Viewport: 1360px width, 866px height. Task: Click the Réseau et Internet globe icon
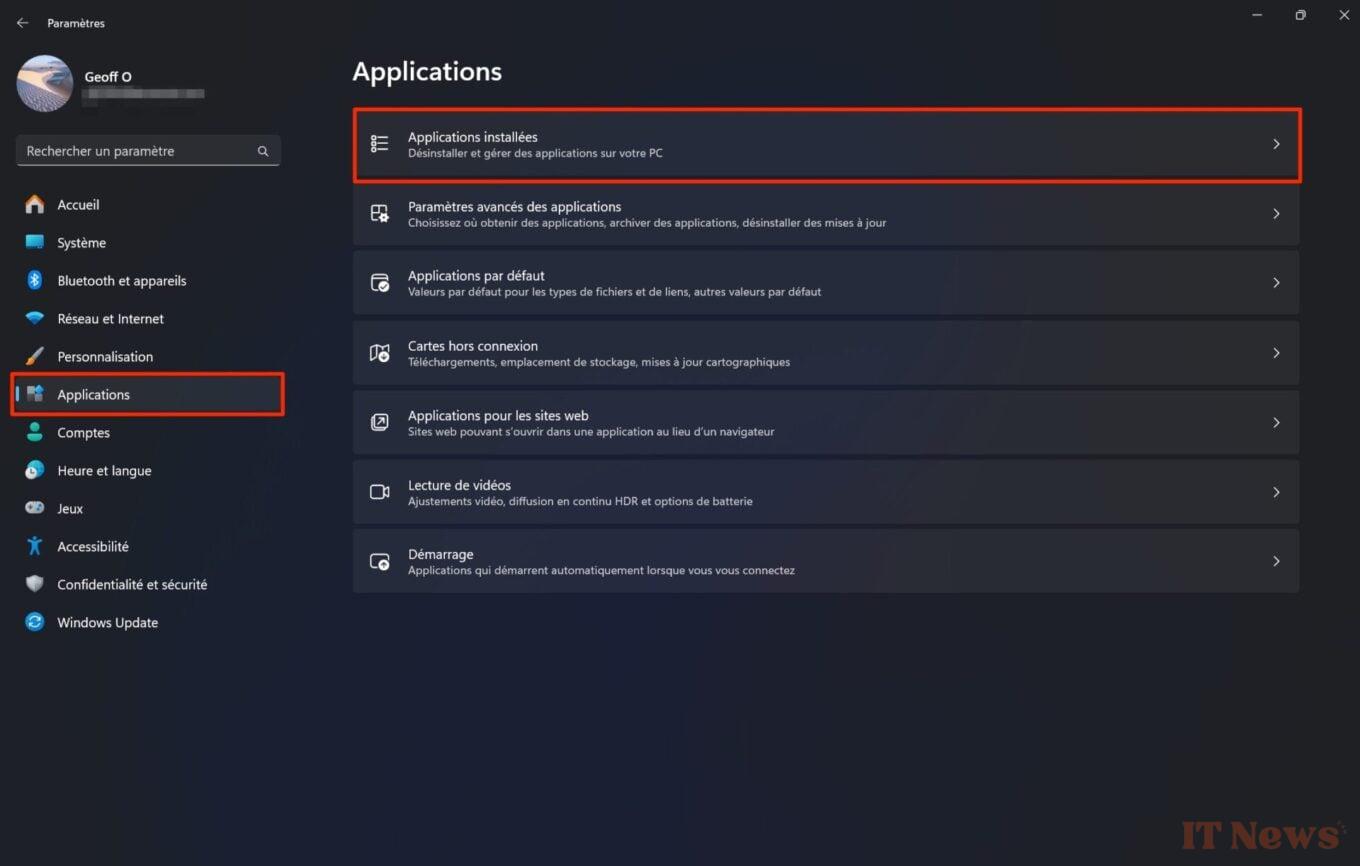point(35,318)
